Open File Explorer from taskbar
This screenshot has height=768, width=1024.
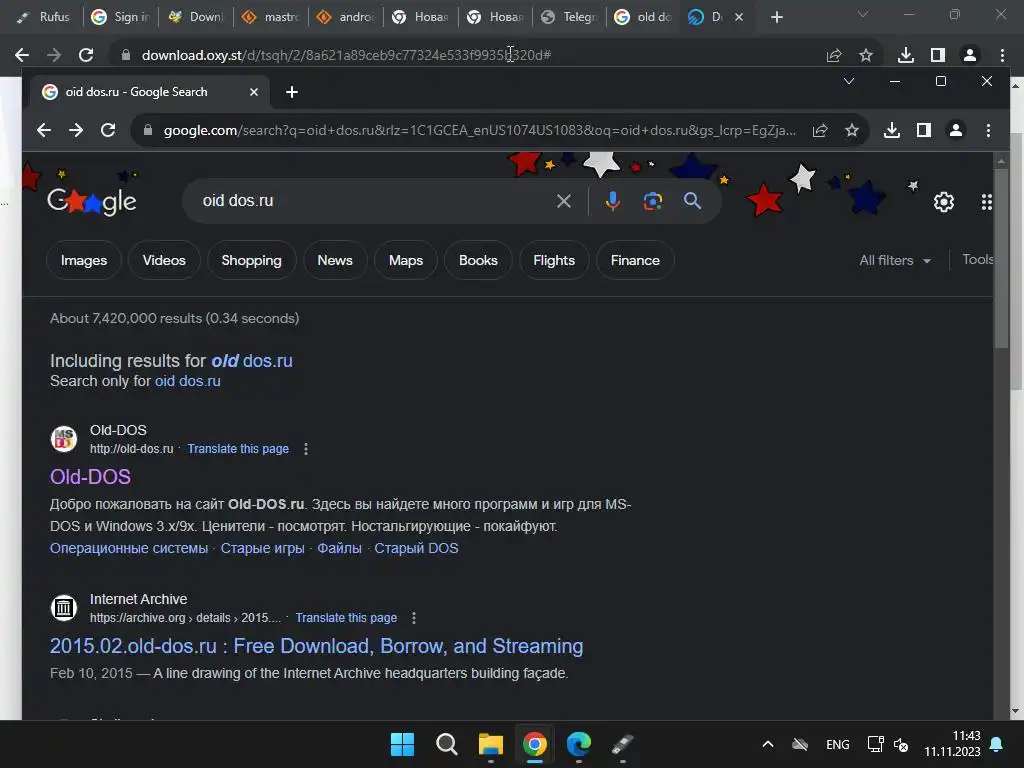click(x=490, y=744)
